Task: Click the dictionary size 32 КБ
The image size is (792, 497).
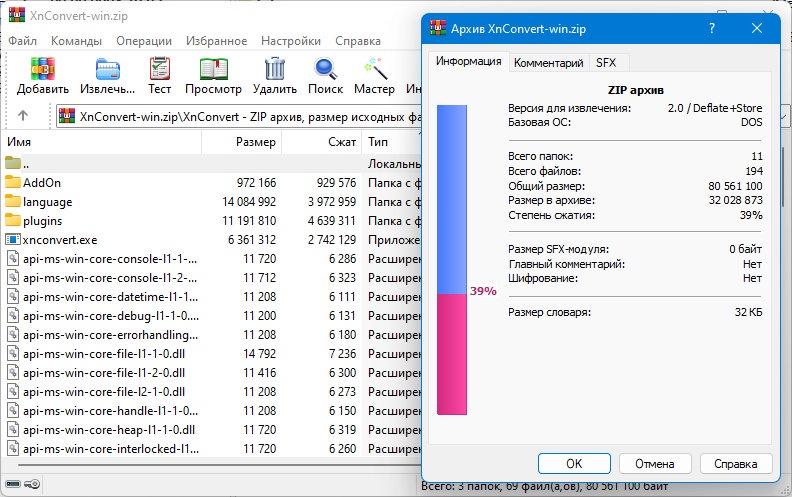Action: (749, 312)
